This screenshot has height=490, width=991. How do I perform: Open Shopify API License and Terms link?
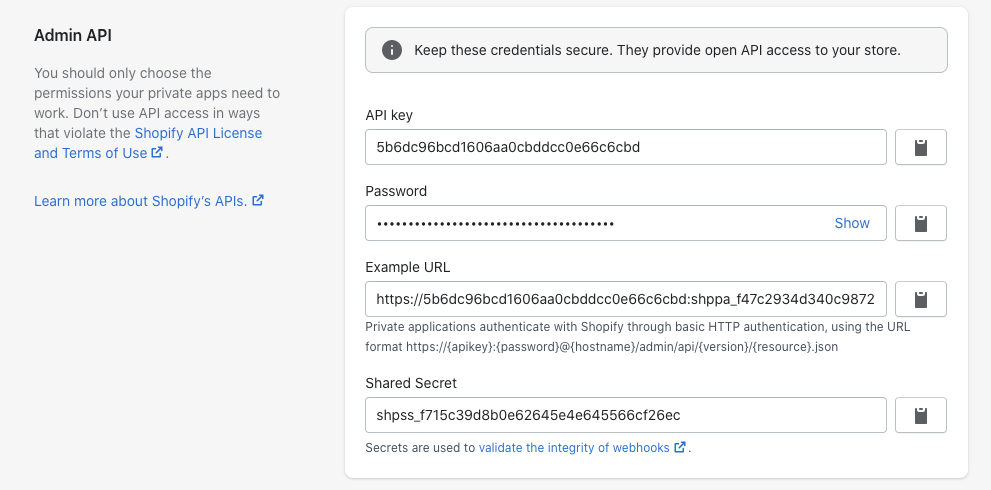click(x=148, y=143)
